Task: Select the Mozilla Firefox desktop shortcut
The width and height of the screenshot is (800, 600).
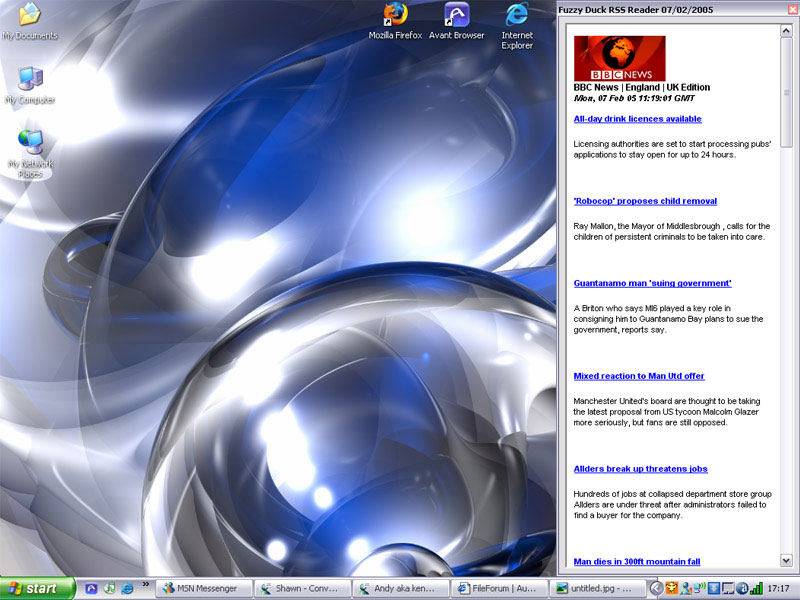Action: pyautogui.click(x=395, y=20)
